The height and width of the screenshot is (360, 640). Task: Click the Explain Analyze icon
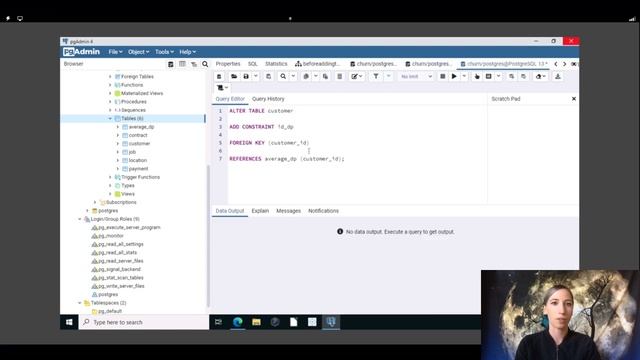488,76
